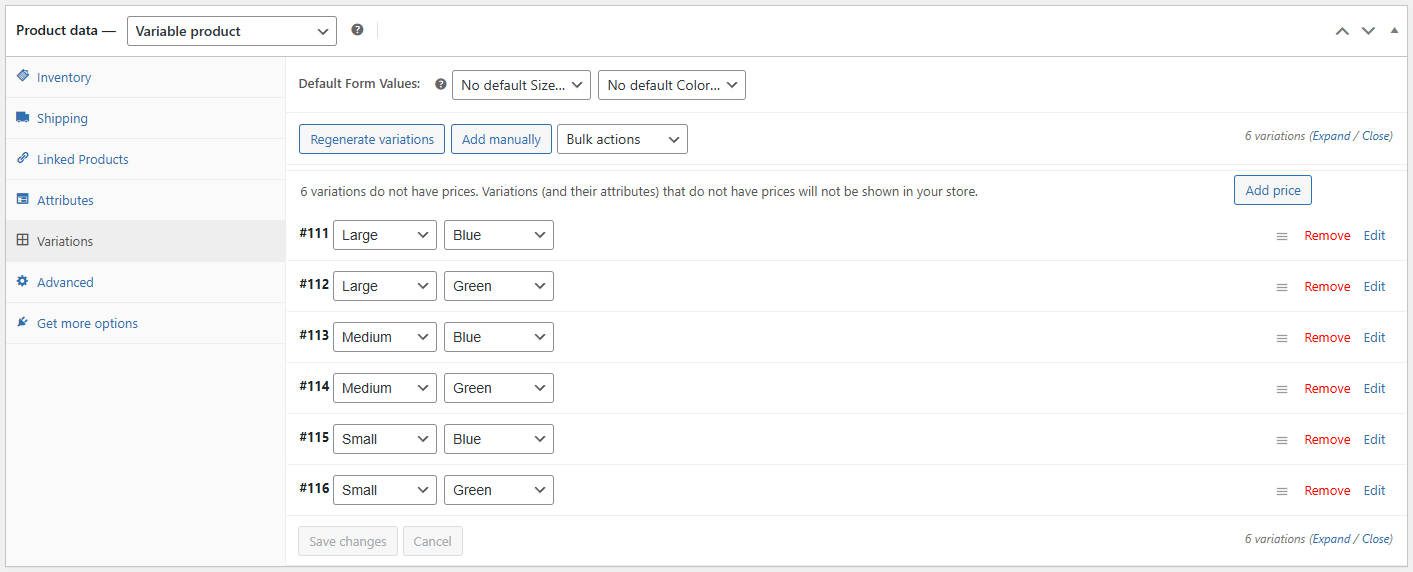This screenshot has height=572, width=1413.
Task: Open the Inventory tab
Action: tap(145, 77)
